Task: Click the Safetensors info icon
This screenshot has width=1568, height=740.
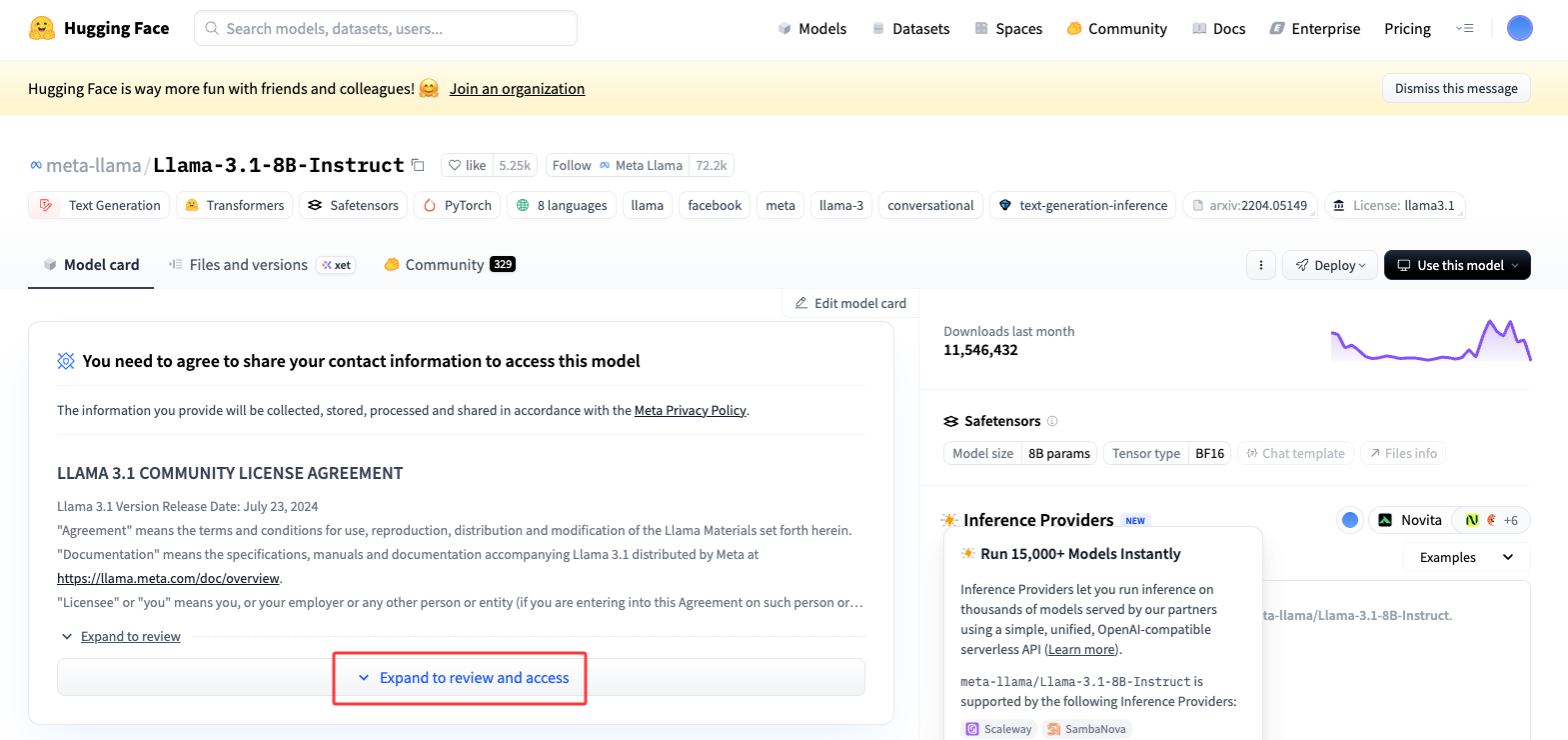Action: [x=1052, y=421]
